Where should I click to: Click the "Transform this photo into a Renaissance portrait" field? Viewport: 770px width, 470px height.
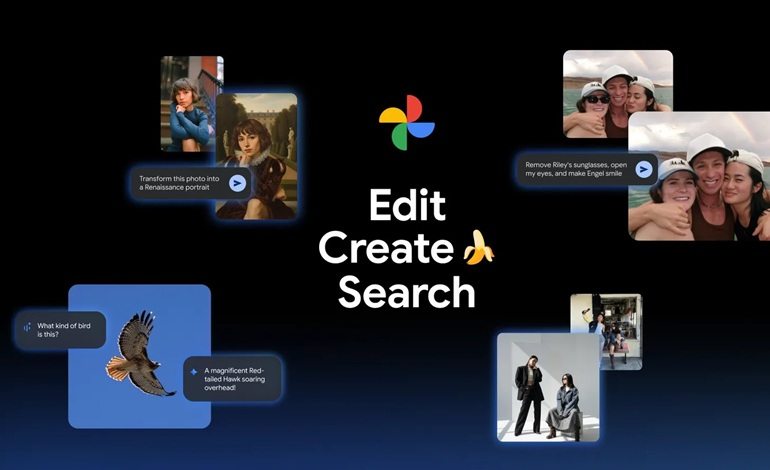(x=180, y=183)
